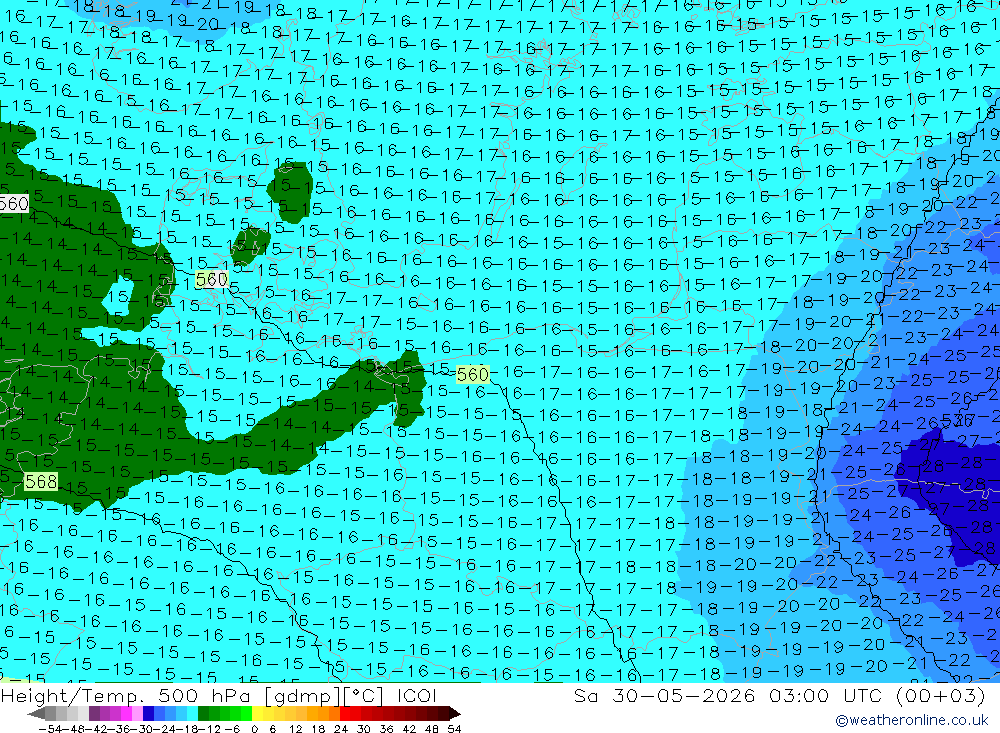Viewport: 1000px width, 733px height.
Task: Click the '(00+03)' forecast offset text
Action: pos(940,695)
